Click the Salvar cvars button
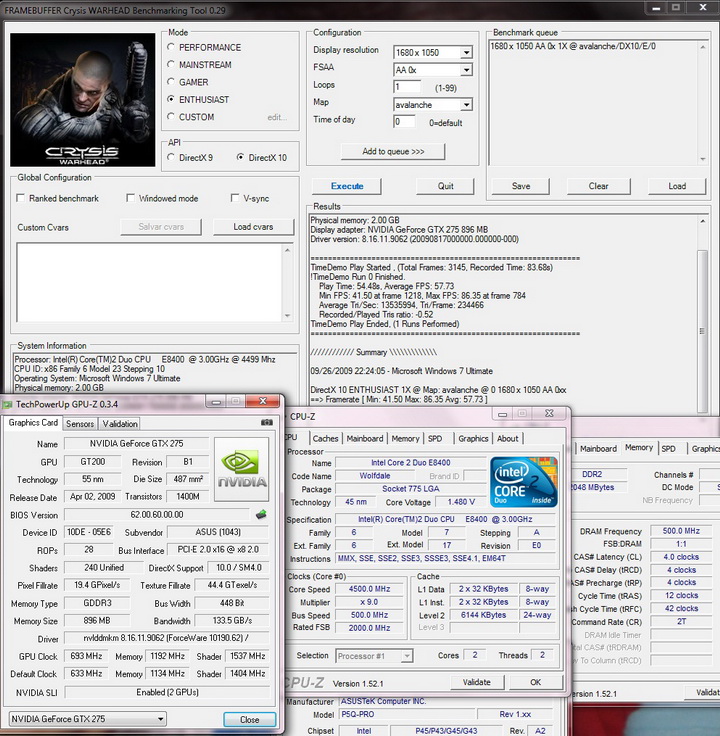 point(161,227)
